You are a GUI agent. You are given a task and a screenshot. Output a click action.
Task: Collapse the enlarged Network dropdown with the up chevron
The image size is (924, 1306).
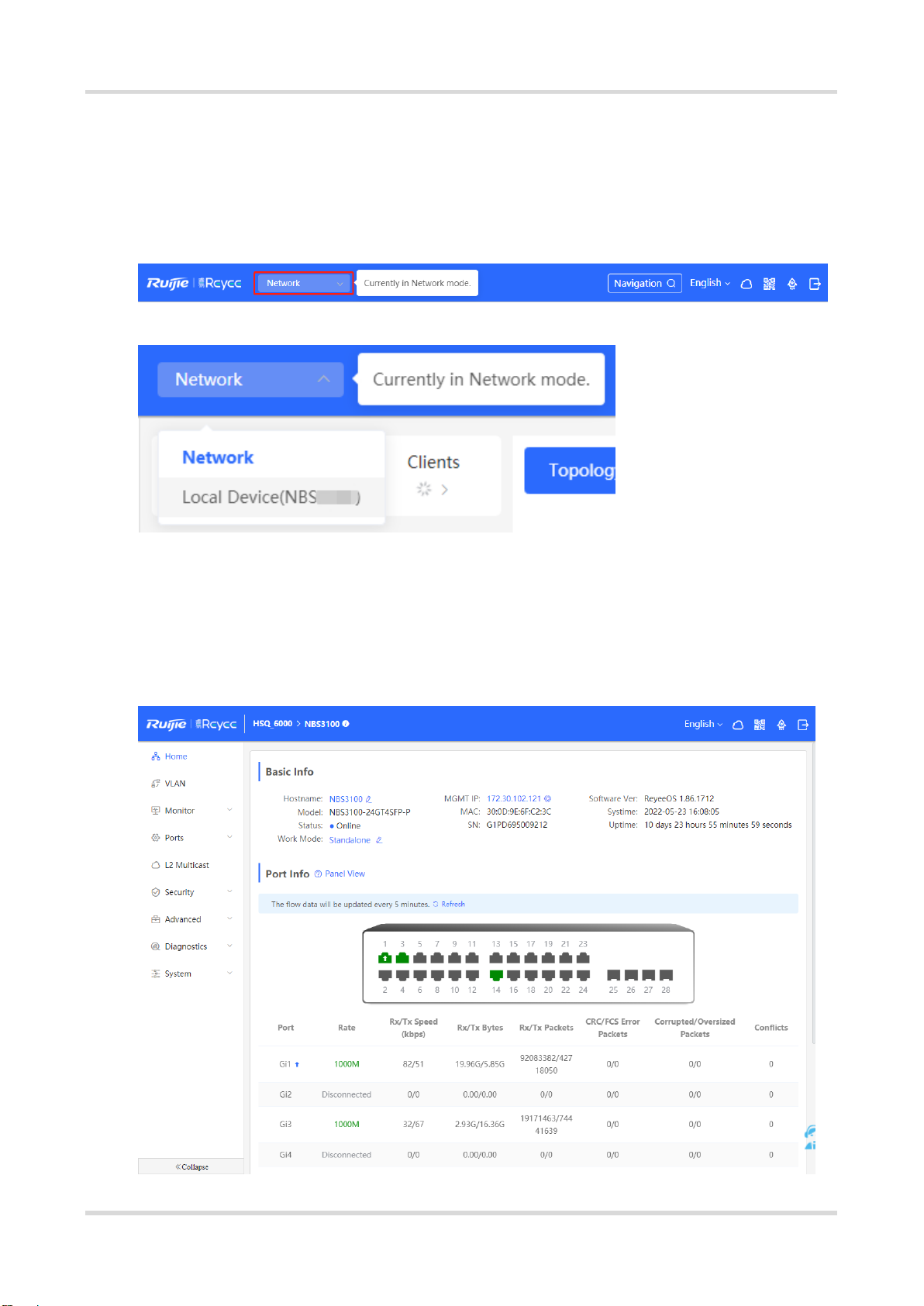point(323,379)
